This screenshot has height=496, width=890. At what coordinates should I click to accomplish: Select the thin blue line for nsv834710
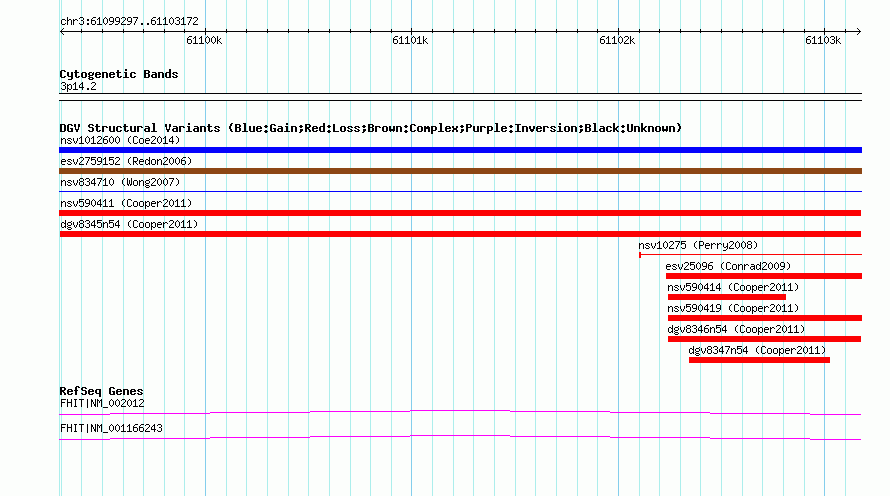[460, 192]
